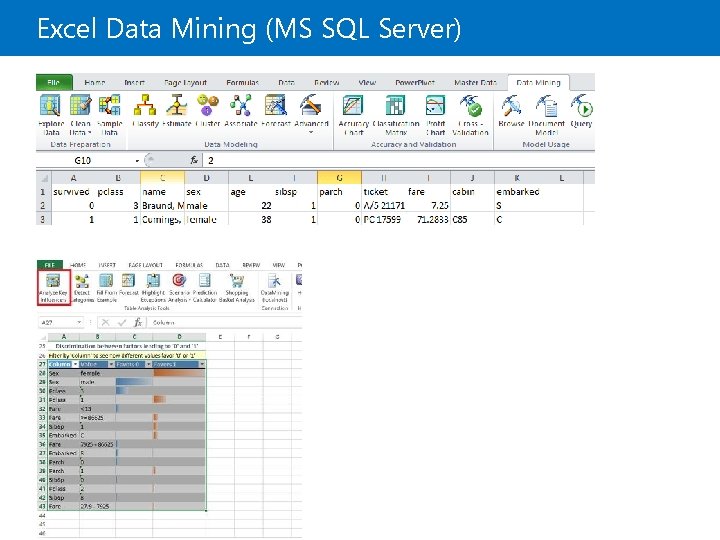This screenshot has width=720, height=540.
Task: Click the fx button beside G10
Action: click(x=194, y=160)
